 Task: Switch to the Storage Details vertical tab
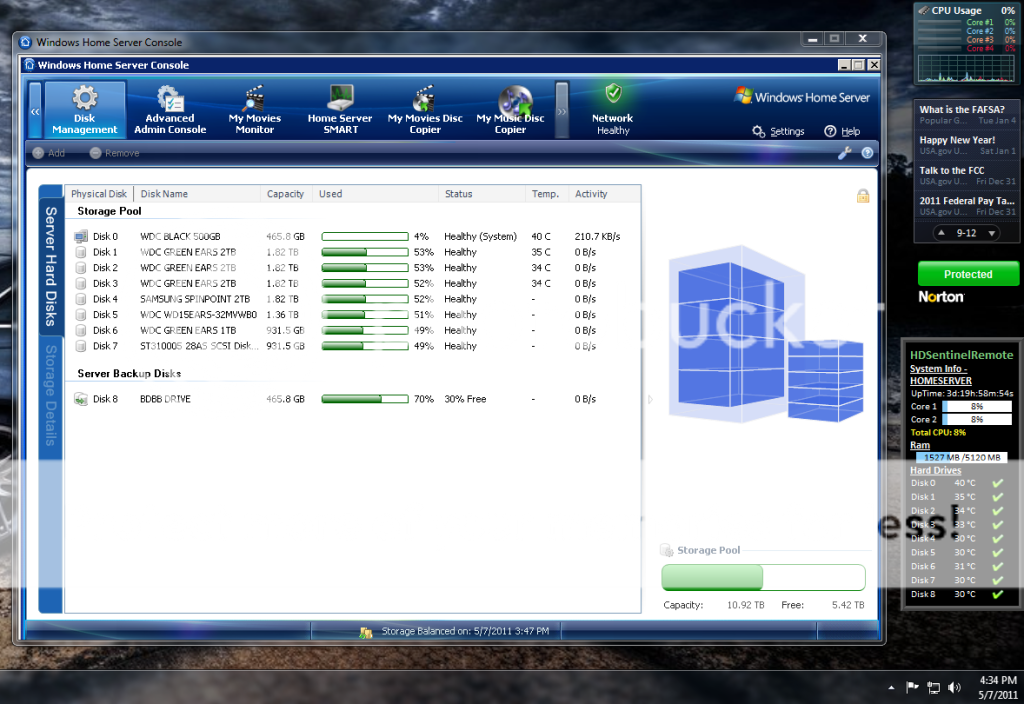tap(51, 396)
